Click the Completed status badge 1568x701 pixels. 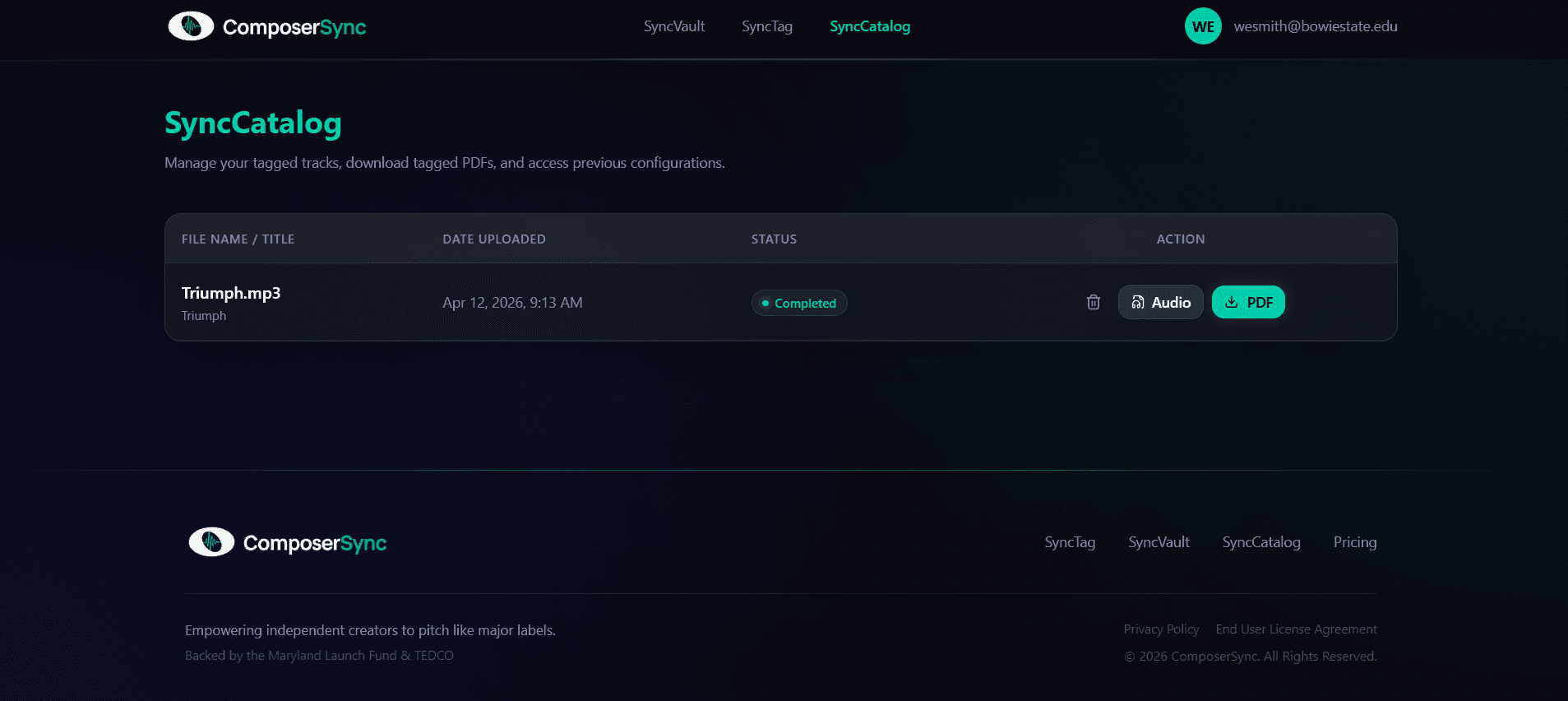pos(799,303)
